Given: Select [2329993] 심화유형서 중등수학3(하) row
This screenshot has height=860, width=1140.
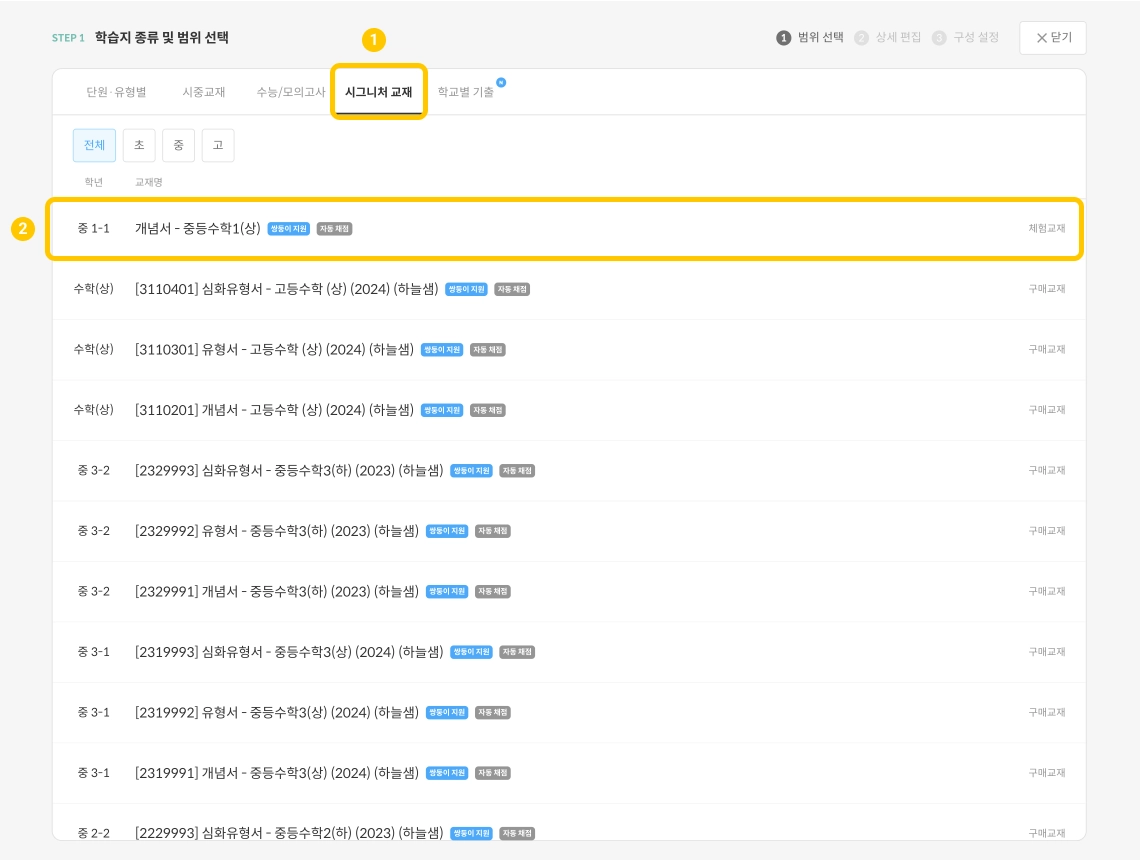Looking at the screenshot, I should tap(569, 470).
